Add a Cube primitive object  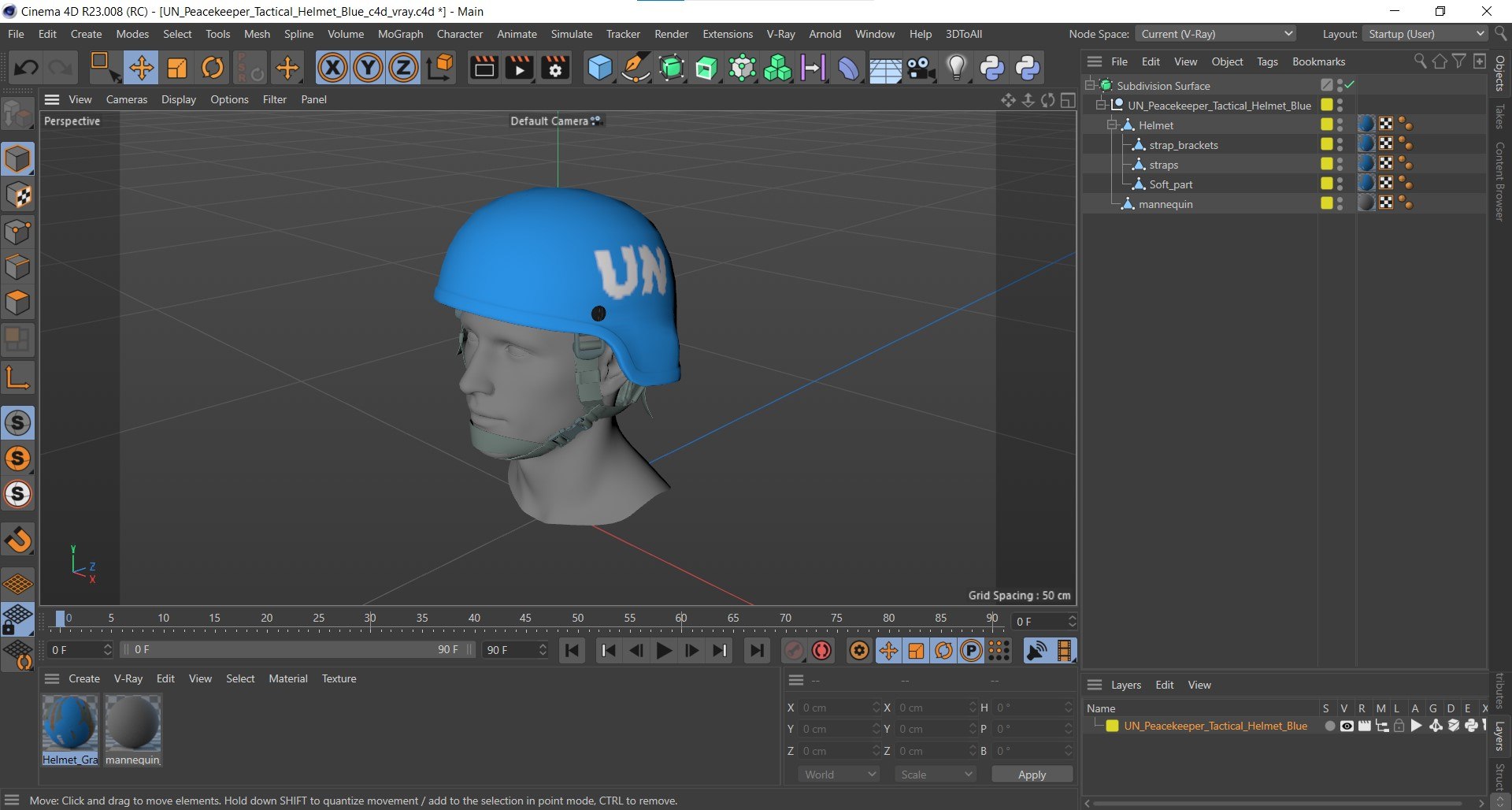599,68
